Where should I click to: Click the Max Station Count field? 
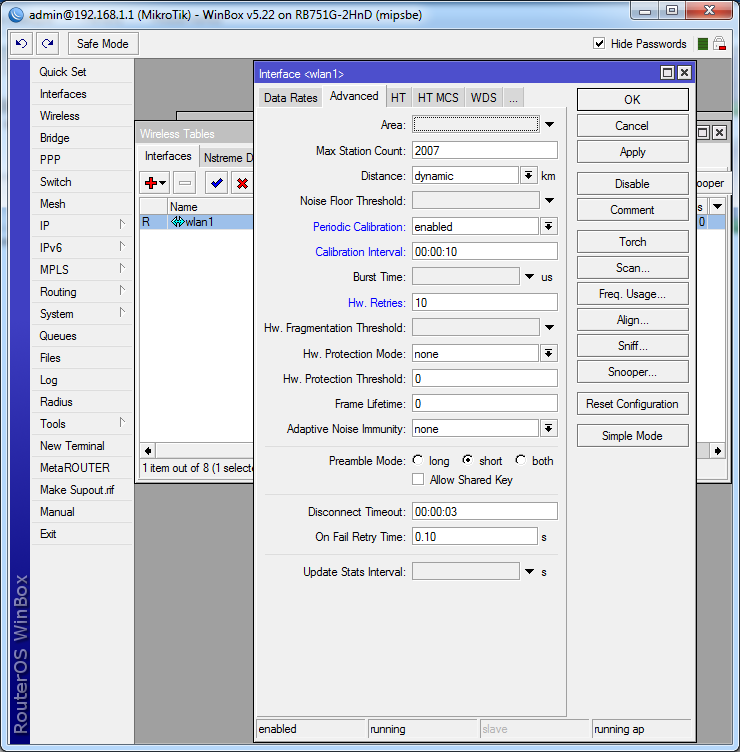point(485,151)
